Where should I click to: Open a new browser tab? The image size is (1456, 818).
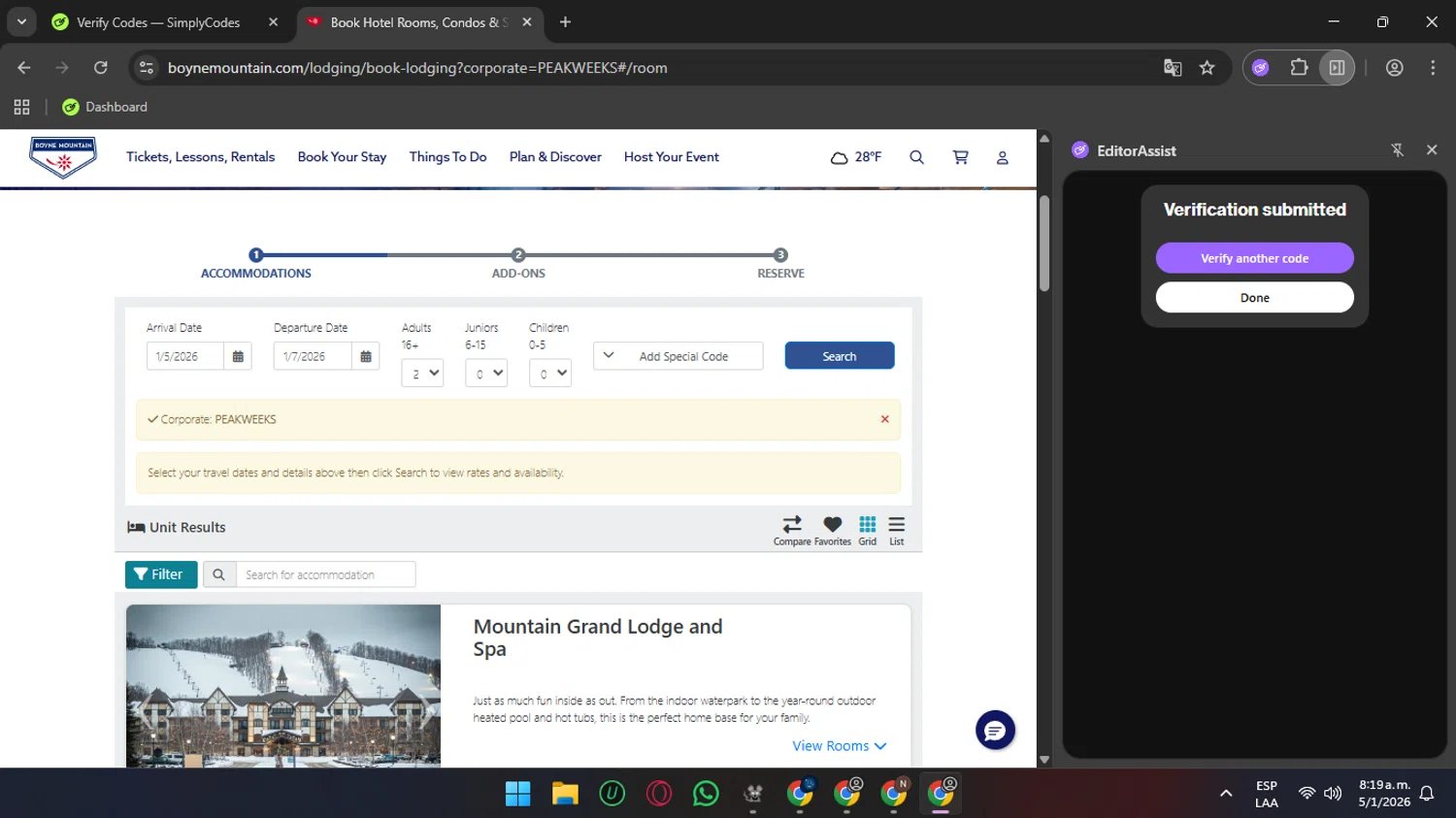pos(565,22)
